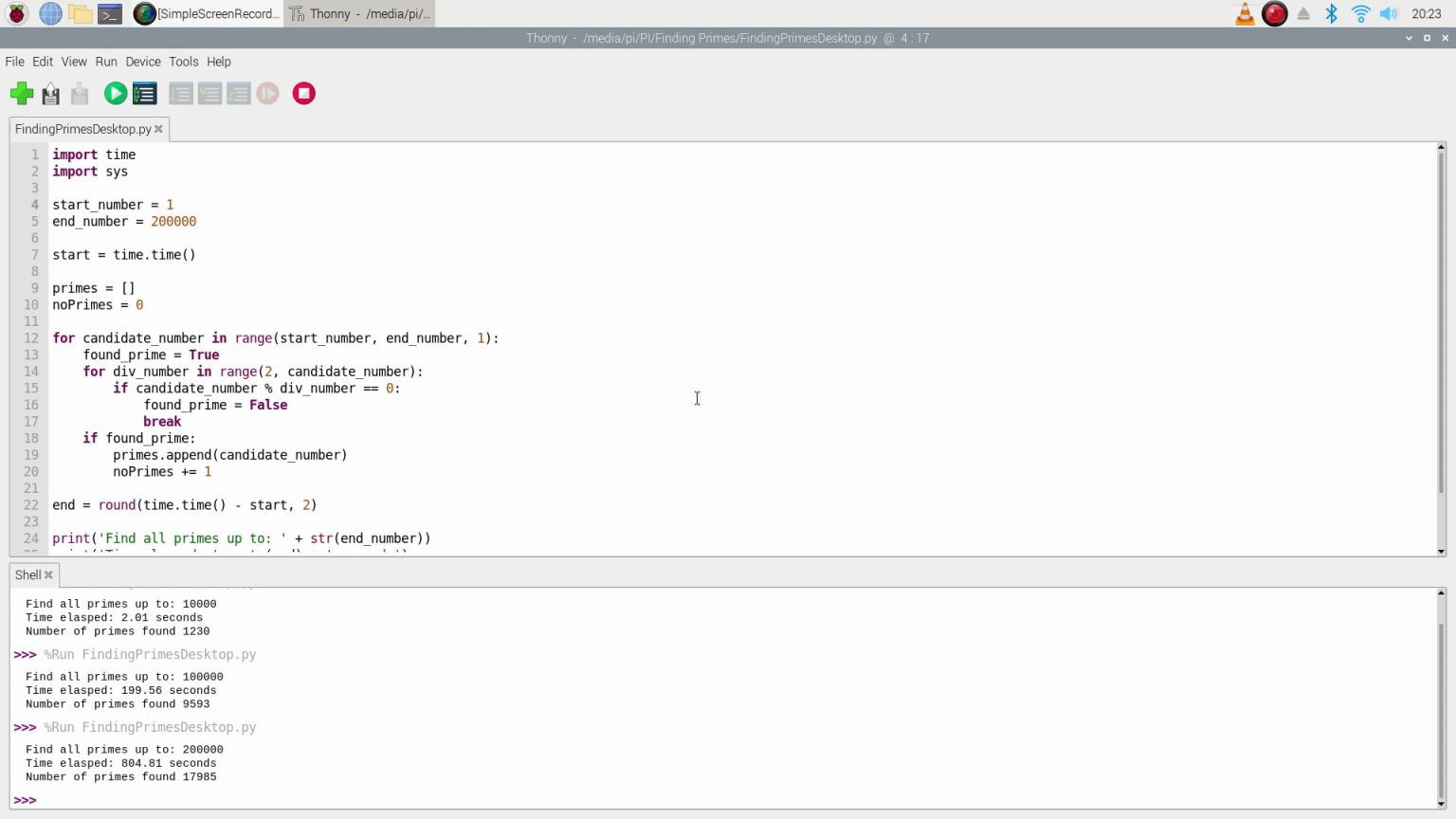Open the Tools menu

183,62
